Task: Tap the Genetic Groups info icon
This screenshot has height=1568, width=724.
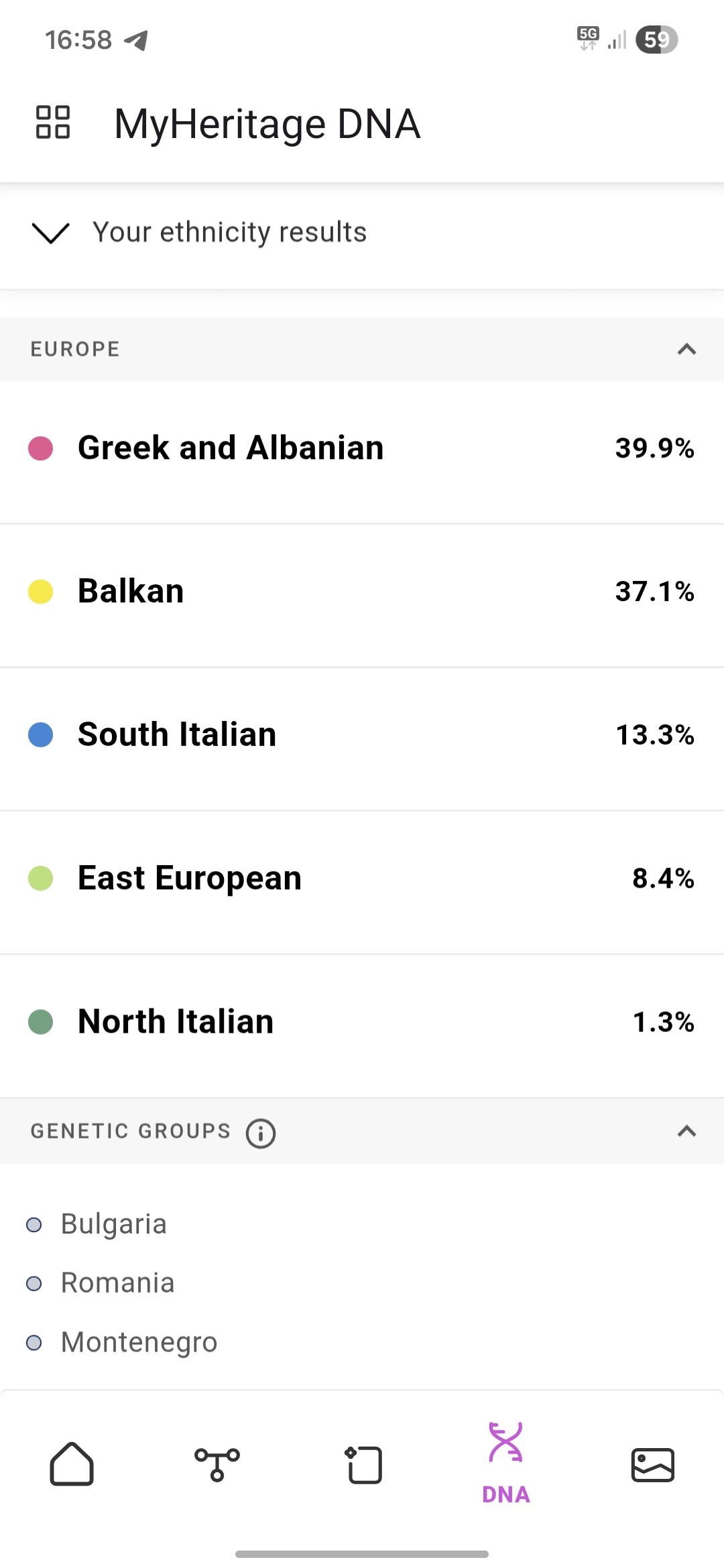Action: coord(261,1133)
